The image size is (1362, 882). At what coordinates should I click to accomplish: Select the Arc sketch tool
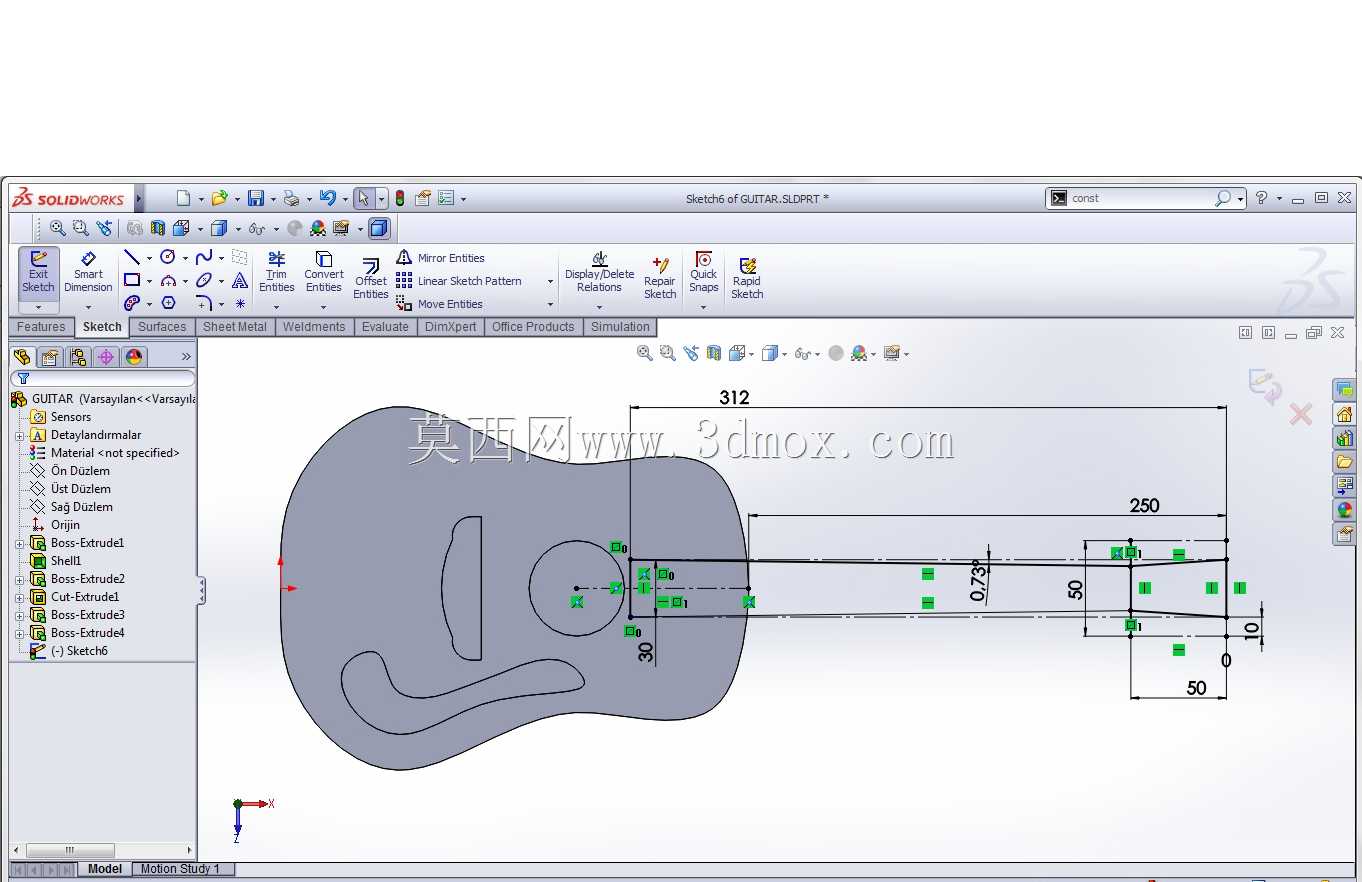(168, 280)
